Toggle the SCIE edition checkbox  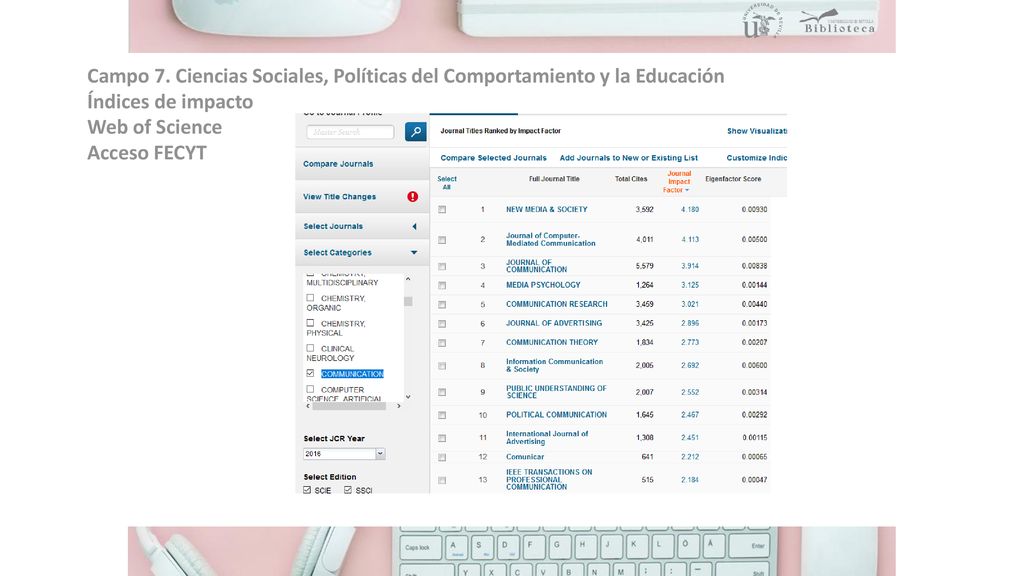click(307, 490)
